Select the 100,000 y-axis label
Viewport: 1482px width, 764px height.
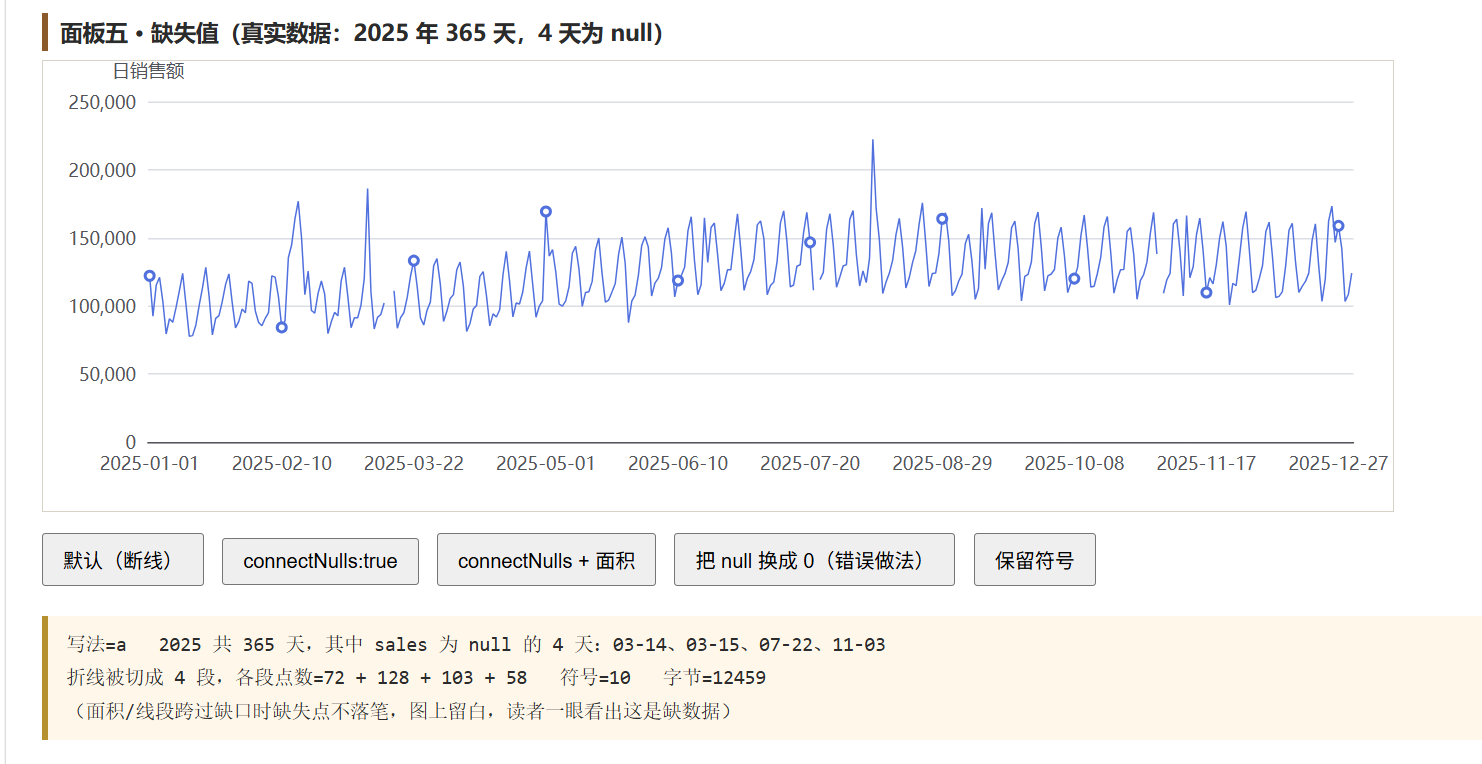pos(102,306)
